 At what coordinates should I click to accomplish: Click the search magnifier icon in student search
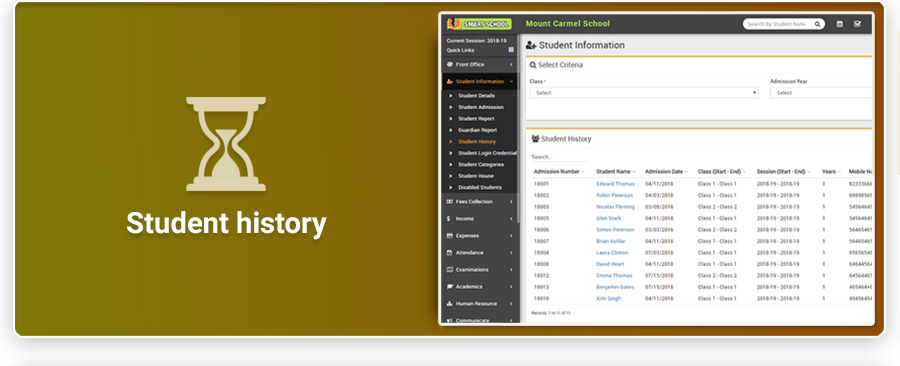click(x=817, y=24)
